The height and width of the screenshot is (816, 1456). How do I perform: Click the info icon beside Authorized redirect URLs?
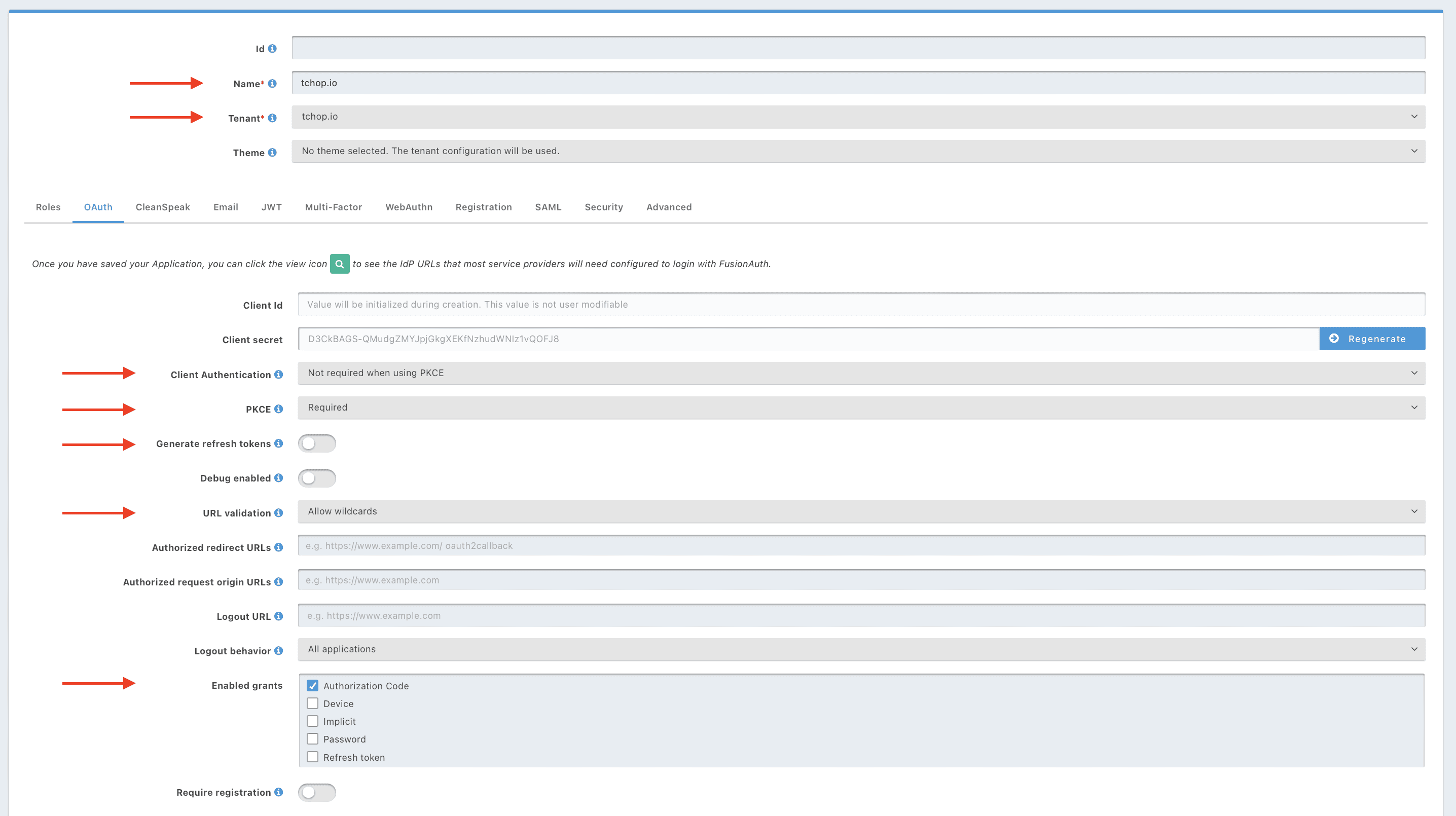coord(278,547)
